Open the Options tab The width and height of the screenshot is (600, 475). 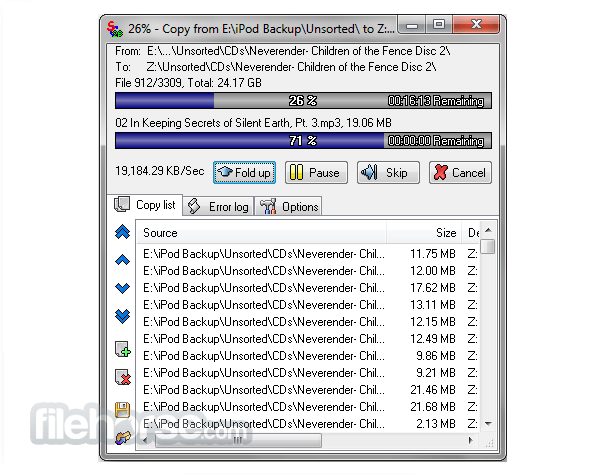click(288, 207)
